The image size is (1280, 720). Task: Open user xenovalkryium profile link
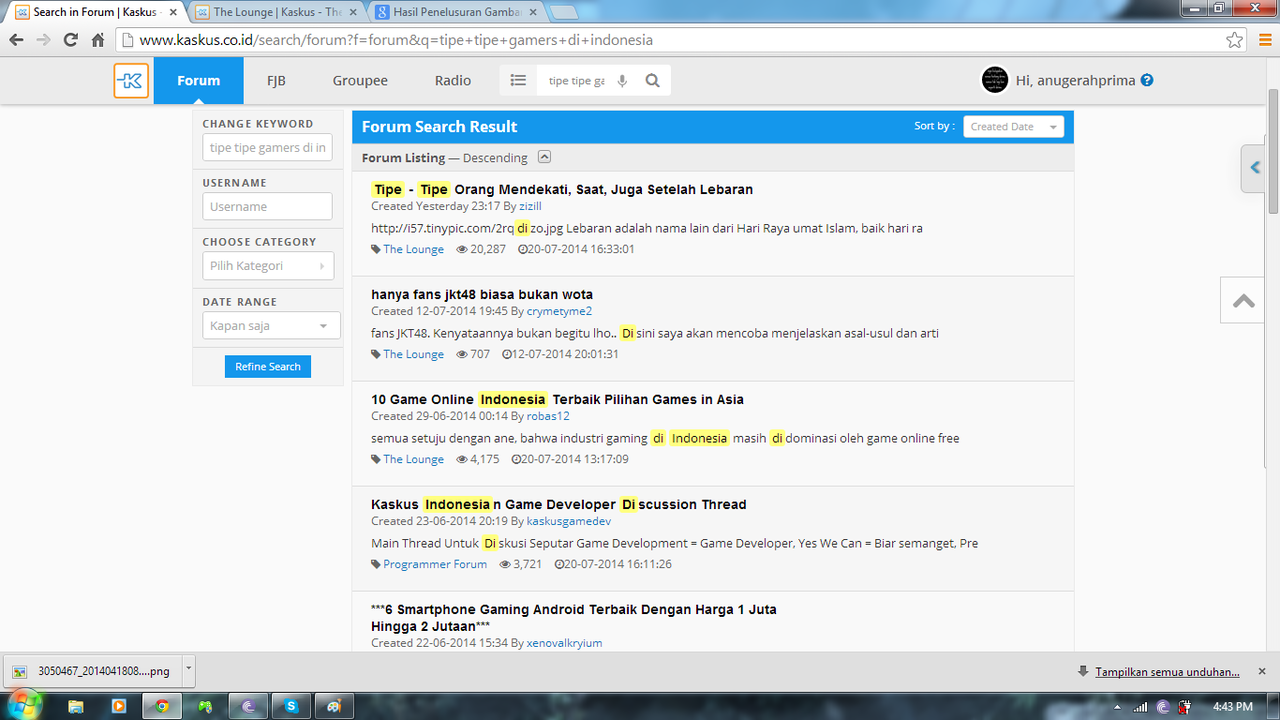coord(565,644)
